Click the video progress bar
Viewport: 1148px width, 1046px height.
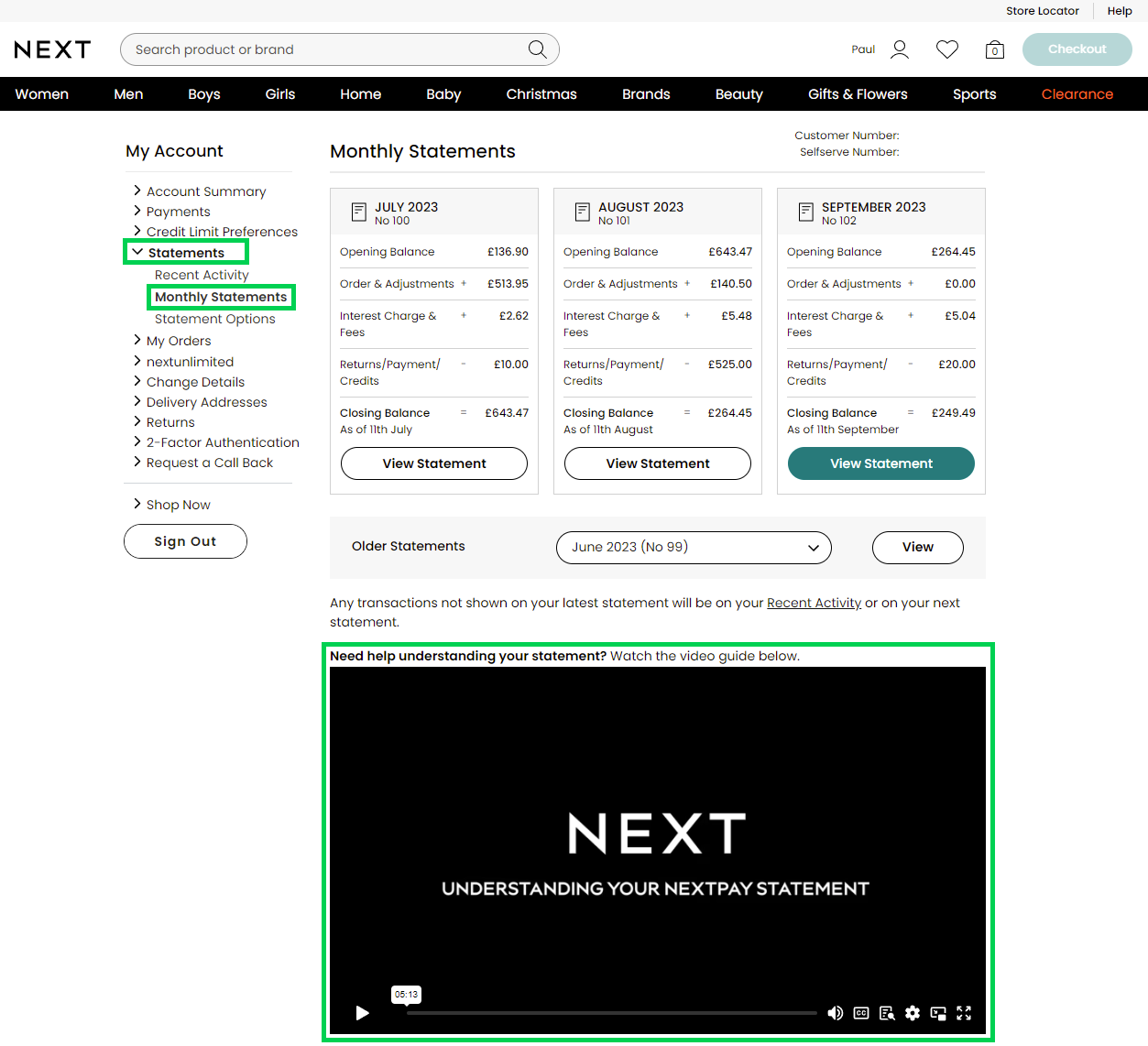(x=611, y=1013)
